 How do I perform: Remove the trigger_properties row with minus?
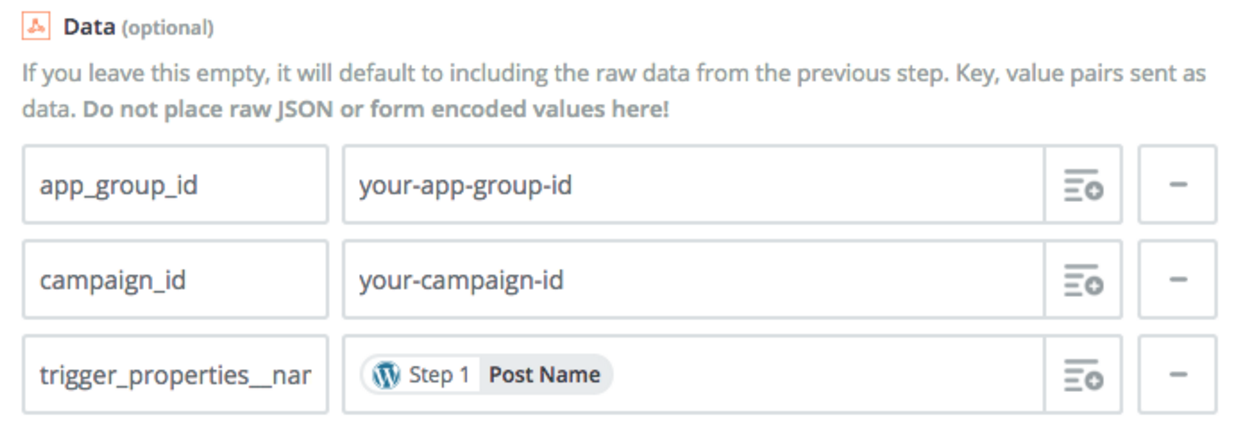tap(1178, 375)
